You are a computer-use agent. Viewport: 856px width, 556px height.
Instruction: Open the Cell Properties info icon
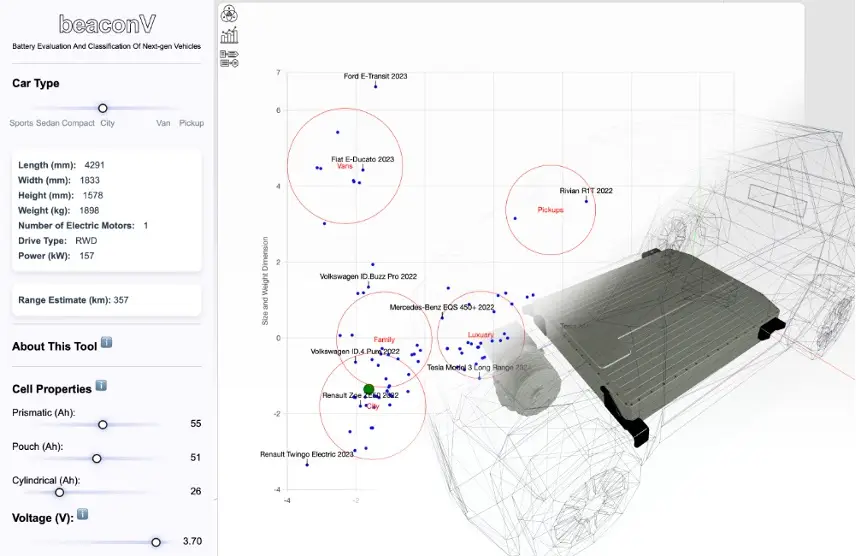(101, 386)
